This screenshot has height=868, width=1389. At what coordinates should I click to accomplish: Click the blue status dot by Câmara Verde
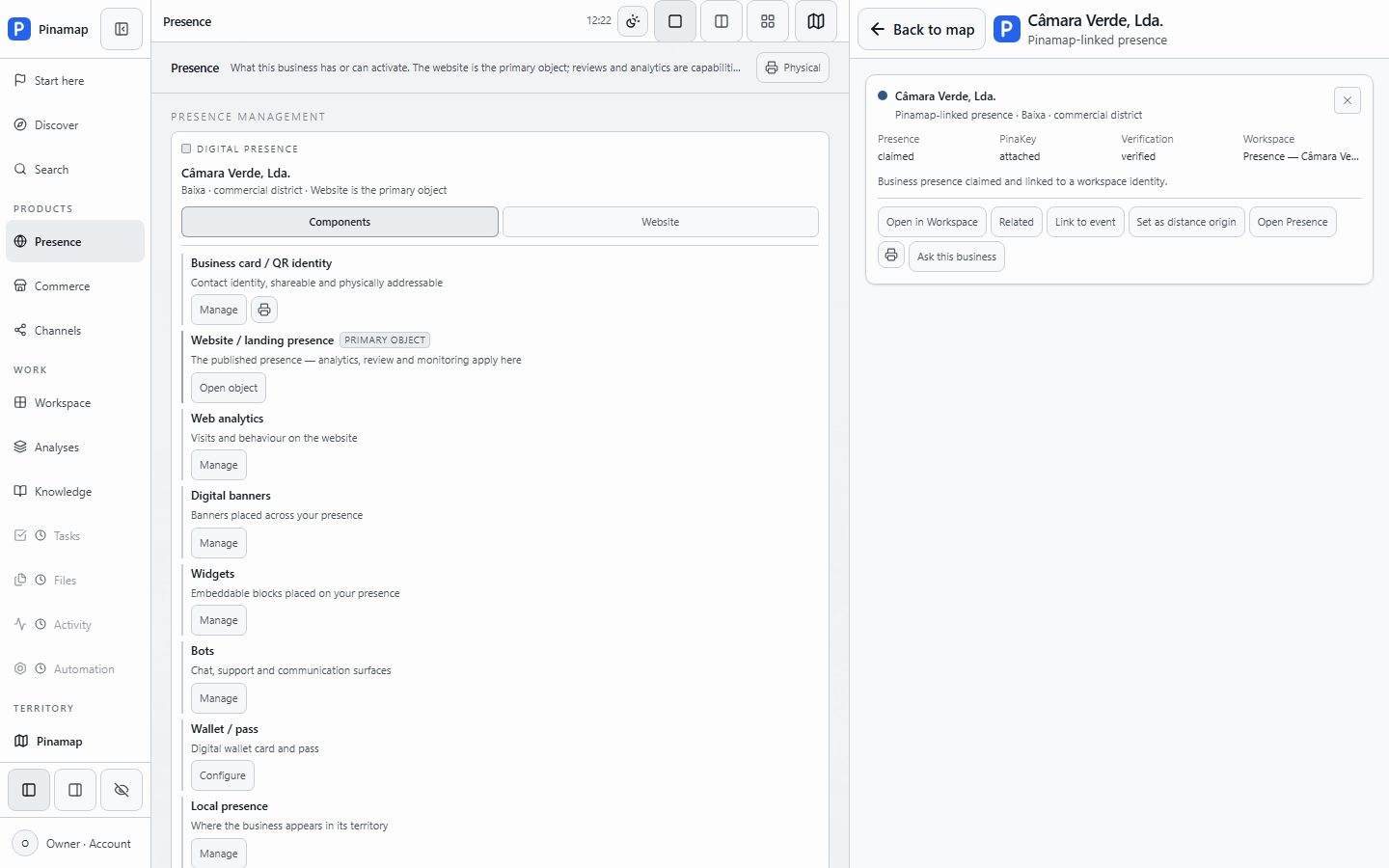(883, 95)
